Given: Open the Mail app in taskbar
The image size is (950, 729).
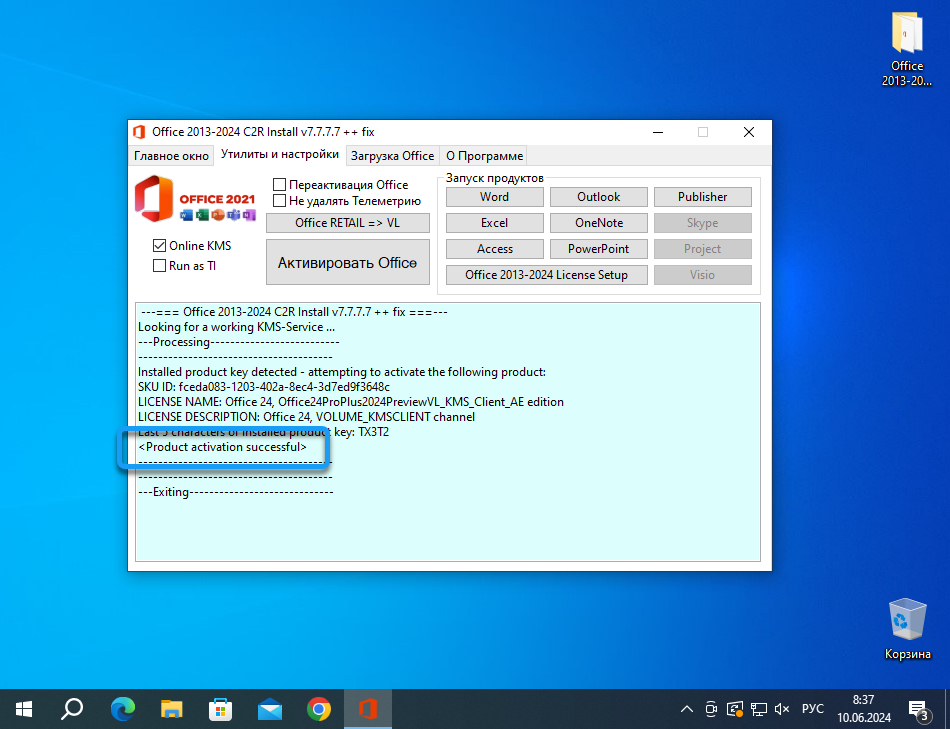Looking at the screenshot, I should point(270,709).
